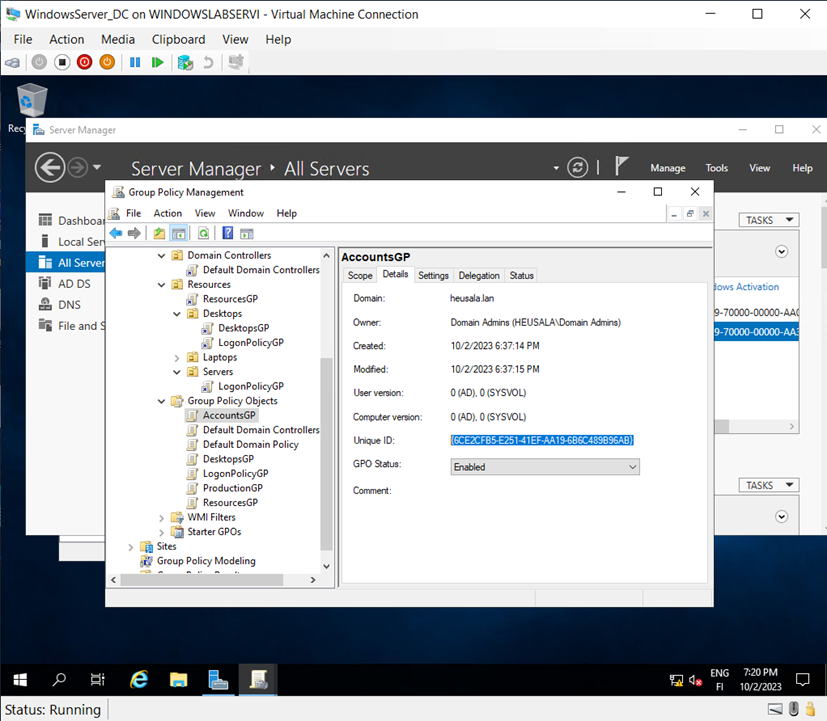The image size is (827, 721).
Task: Click the Revert checkpoint icon in VM toolbar
Action: coord(208,62)
